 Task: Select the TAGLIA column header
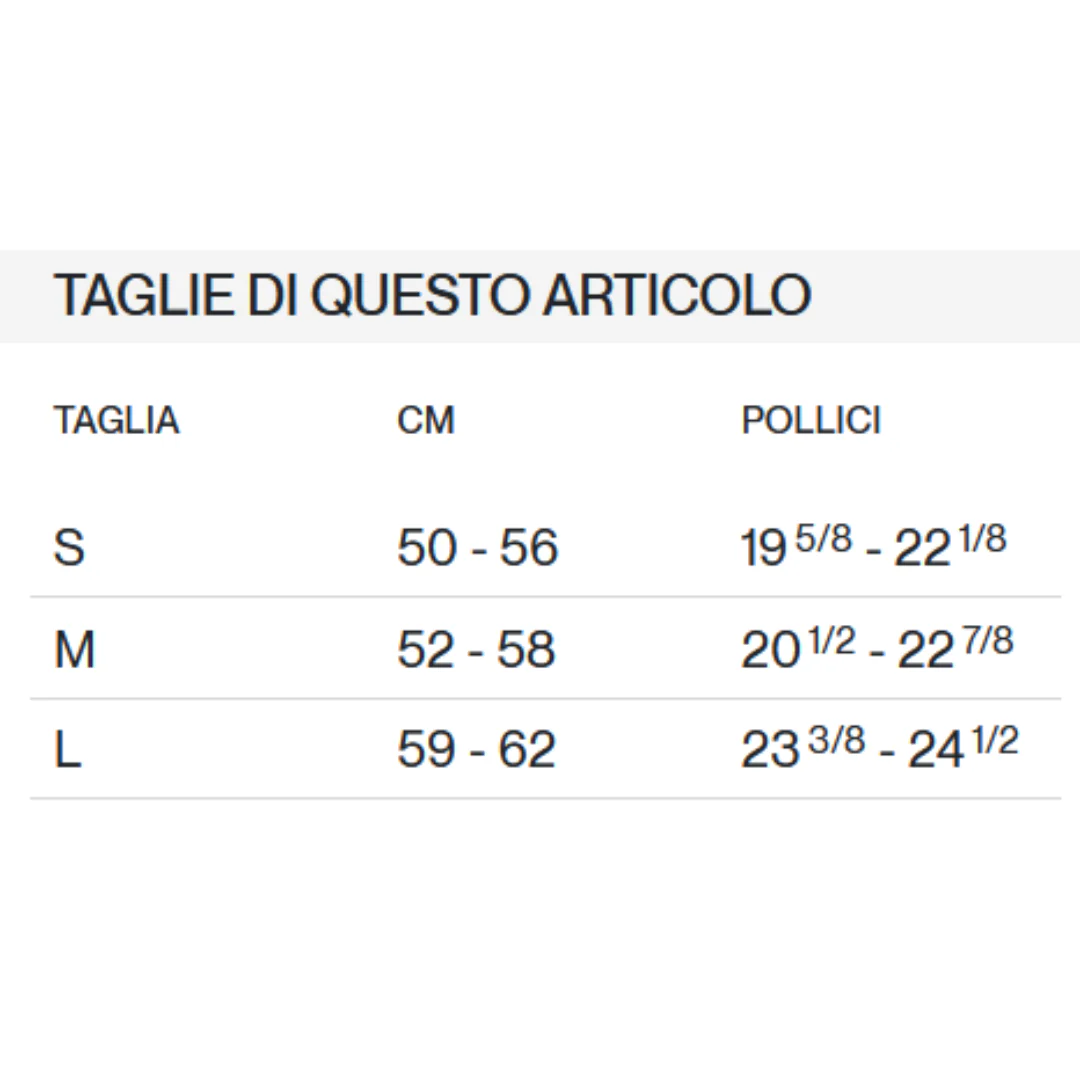point(116,420)
